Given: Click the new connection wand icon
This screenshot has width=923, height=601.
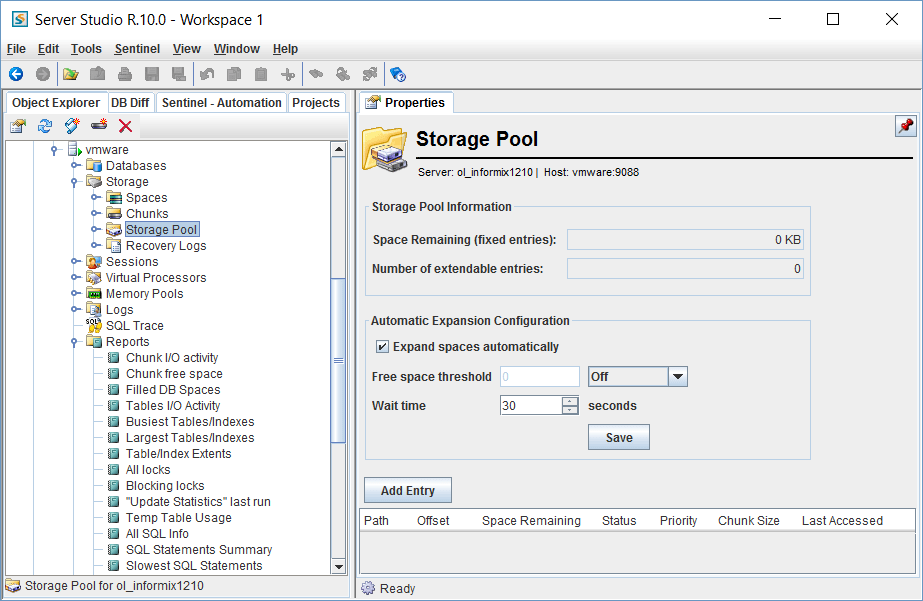Looking at the screenshot, I should (71, 126).
